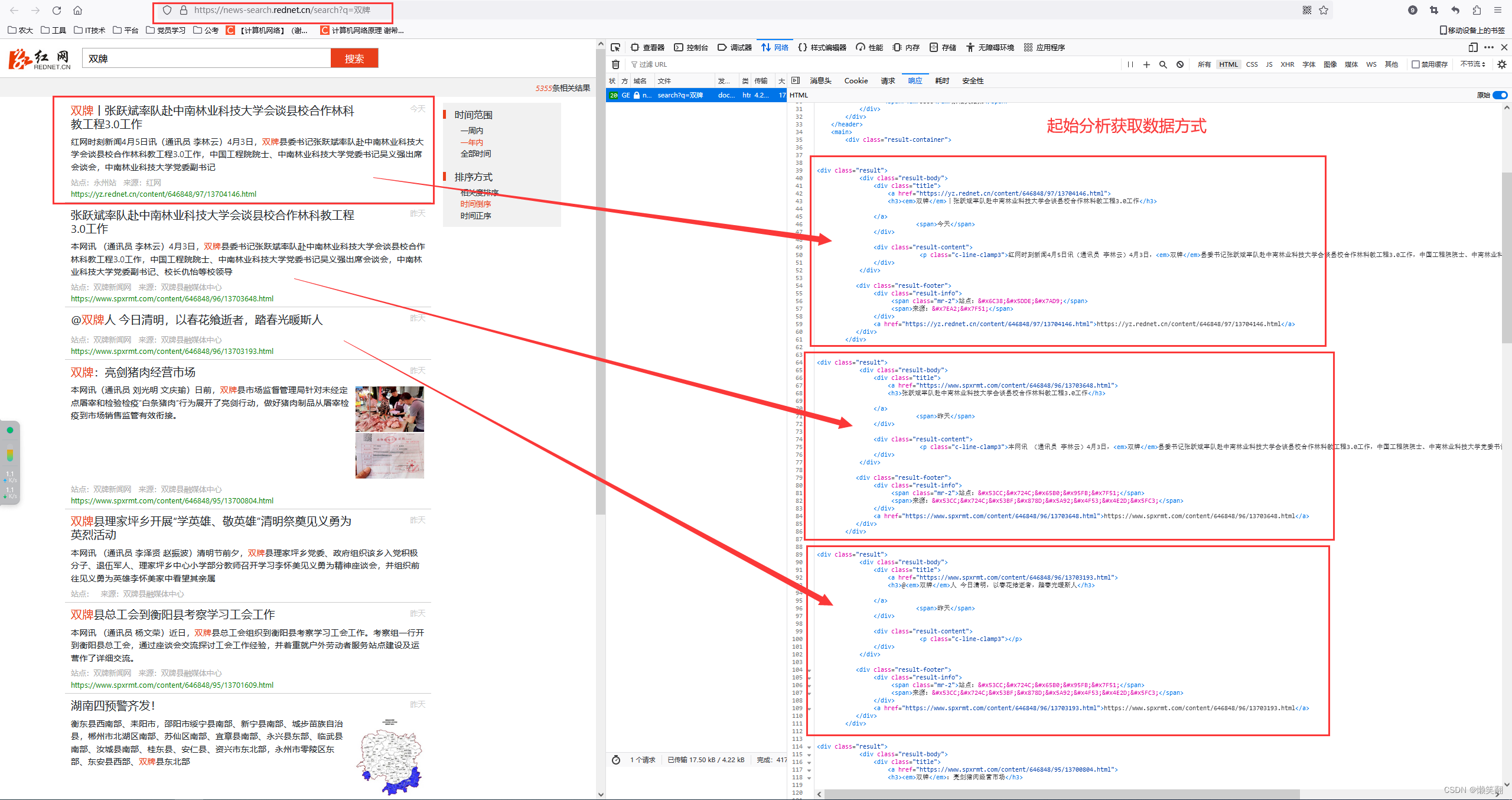This screenshot has width=1512, height=800.
Task: Open the network search magnifier icon
Action: [1163, 64]
